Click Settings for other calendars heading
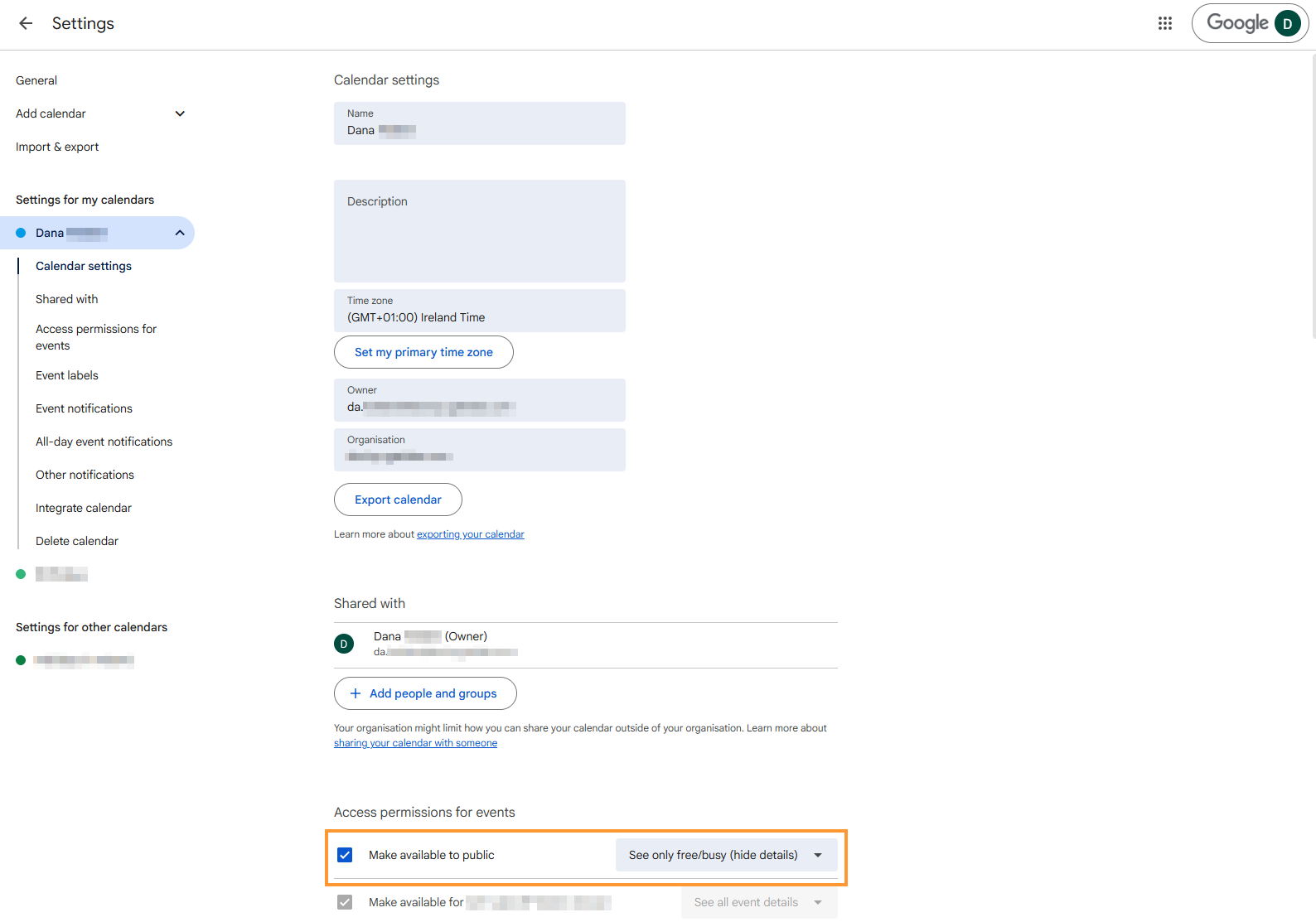The height and width of the screenshot is (922, 1316). [91, 627]
